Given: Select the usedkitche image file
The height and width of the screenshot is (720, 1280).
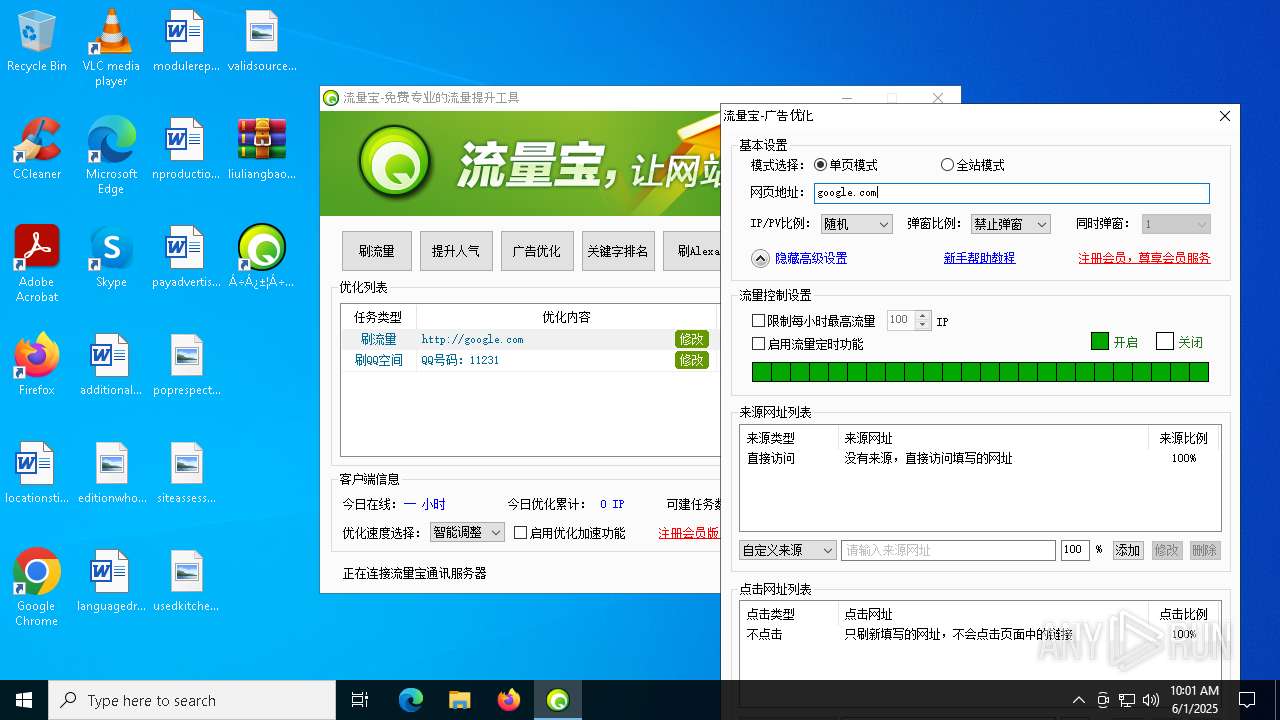Looking at the screenshot, I should click(x=186, y=581).
